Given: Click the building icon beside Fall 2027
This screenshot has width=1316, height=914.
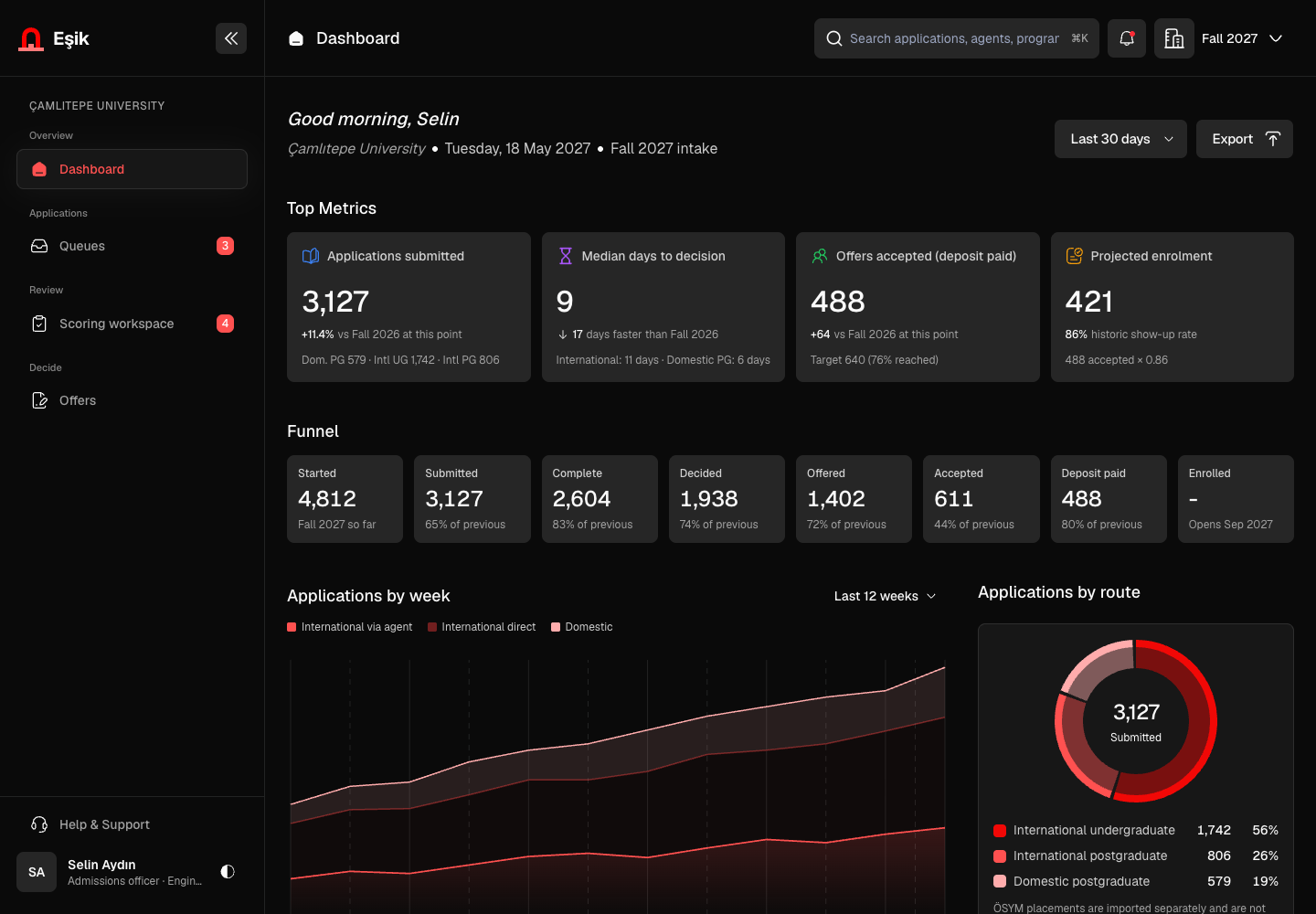Looking at the screenshot, I should click(x=1174, y=38).
